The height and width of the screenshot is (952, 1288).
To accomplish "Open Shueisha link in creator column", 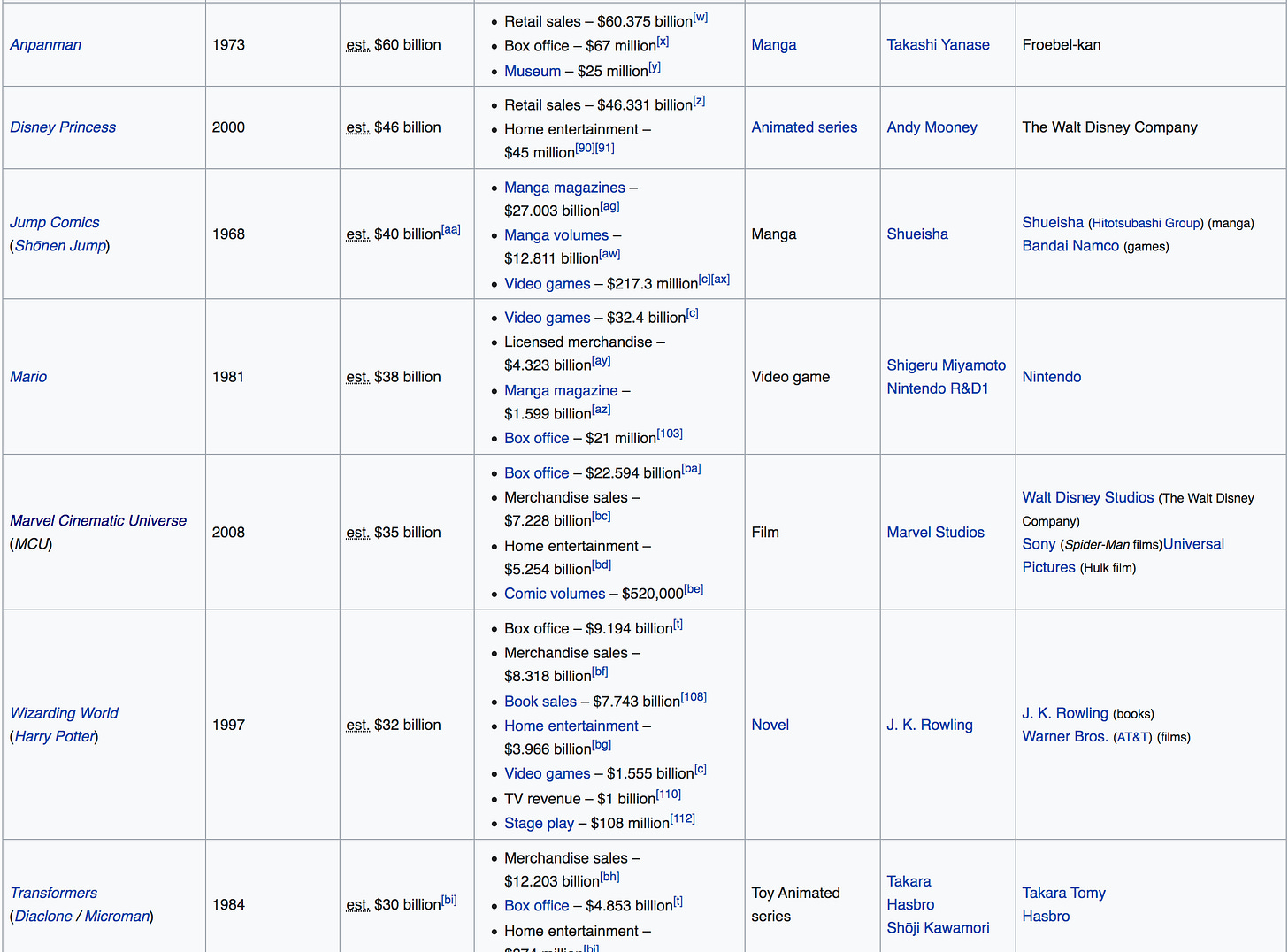I will click(x=917, y=234).
